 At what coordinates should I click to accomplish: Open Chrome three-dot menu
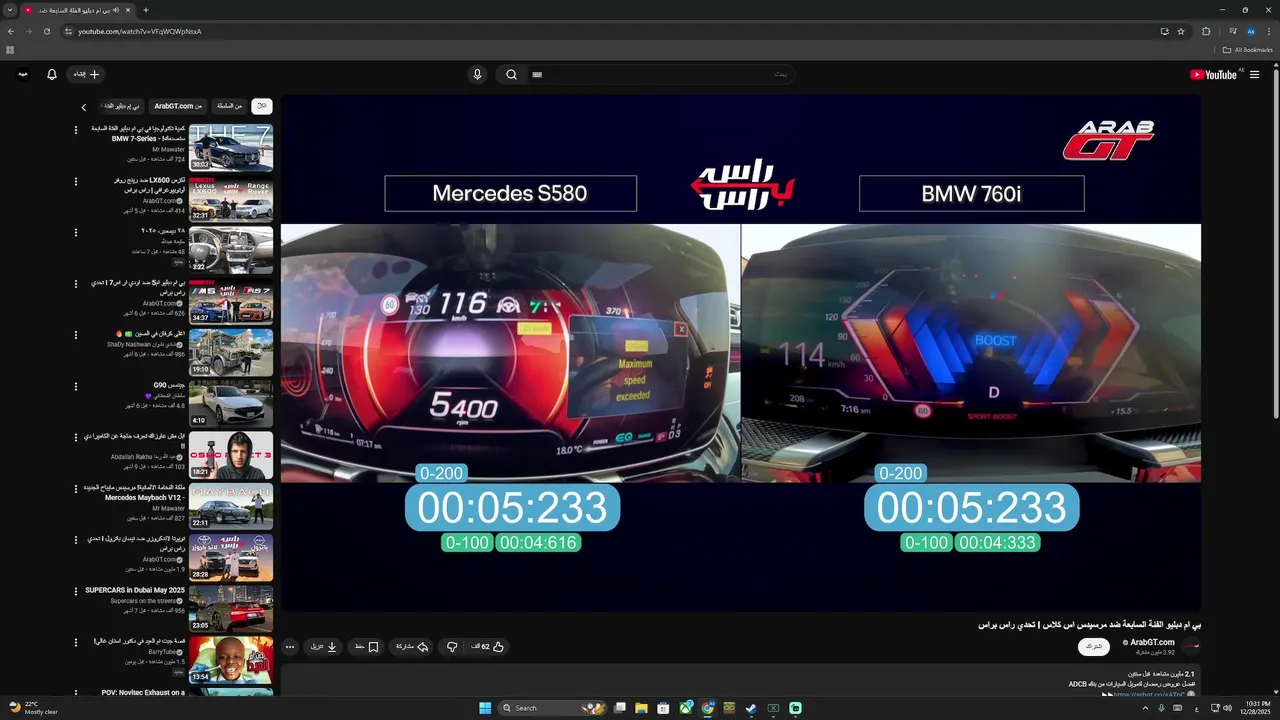tap(1269, 31)
